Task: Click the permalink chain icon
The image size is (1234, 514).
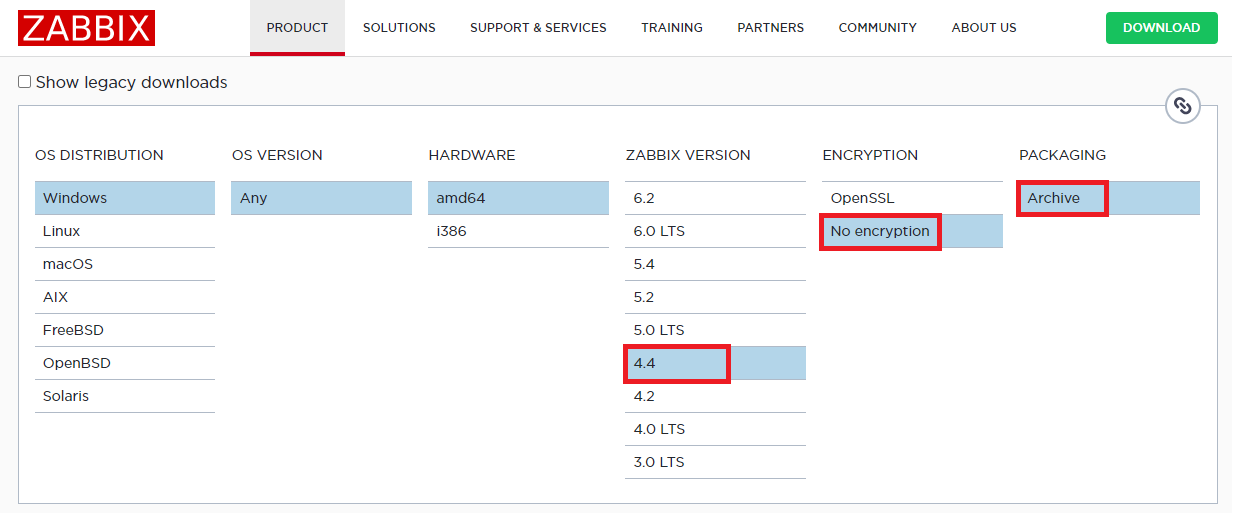Action: (1182, 106)
